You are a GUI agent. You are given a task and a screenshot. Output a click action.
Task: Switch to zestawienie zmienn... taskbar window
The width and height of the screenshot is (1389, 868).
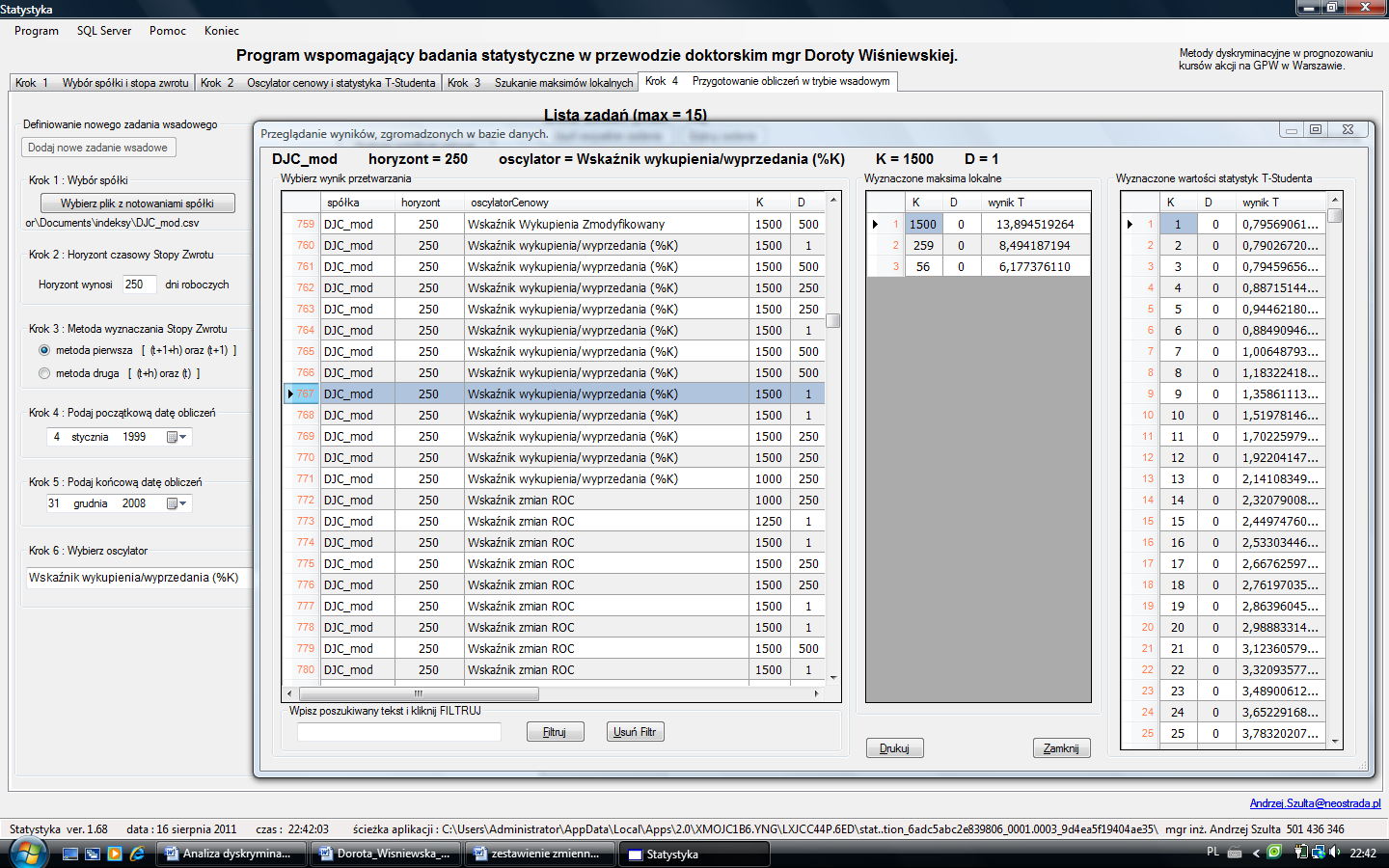coord(540,854)
